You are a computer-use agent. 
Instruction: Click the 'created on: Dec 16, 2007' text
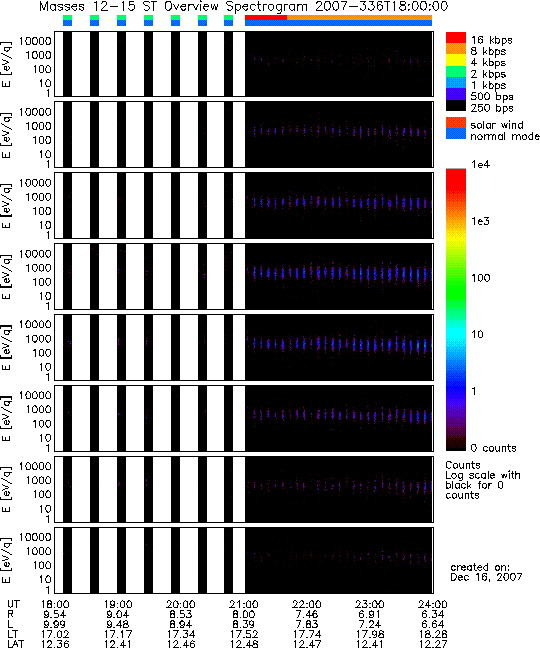[x=486, y=572]
